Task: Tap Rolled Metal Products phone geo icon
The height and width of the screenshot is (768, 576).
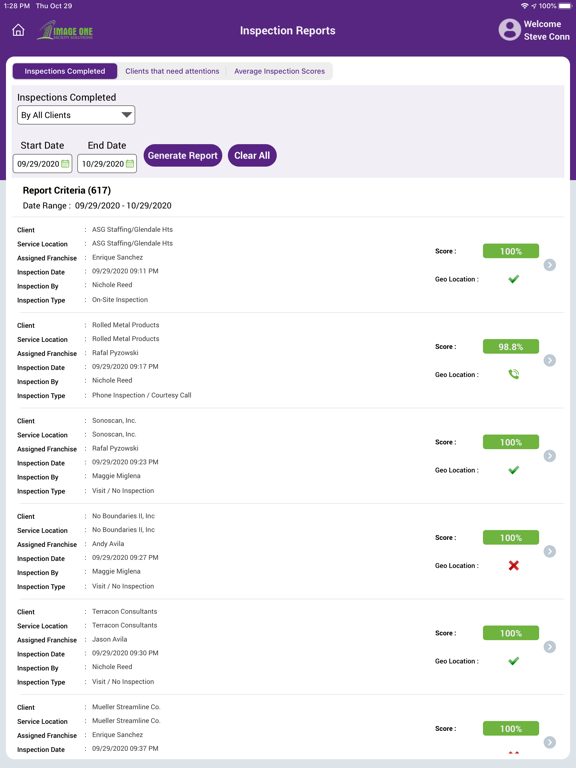Action: (513, 374)
